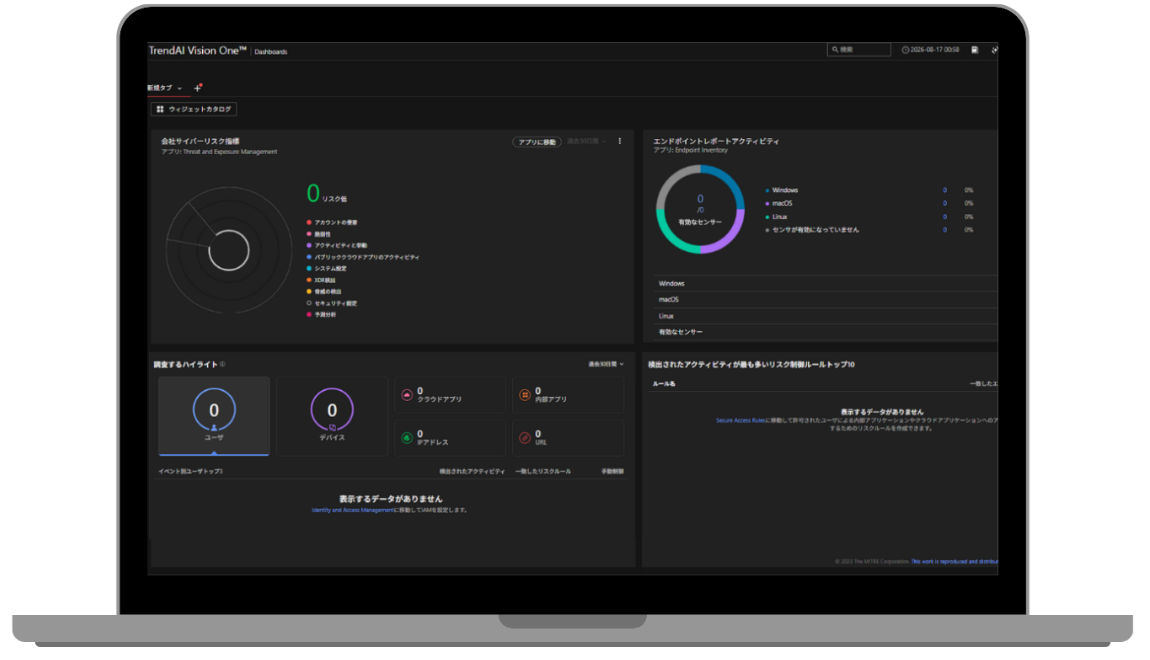Image resolution: width=1150 pixels, height=660 pixels.
Task: Expand the date range dropdown on cyber risk widget
Action: point(586,141)
